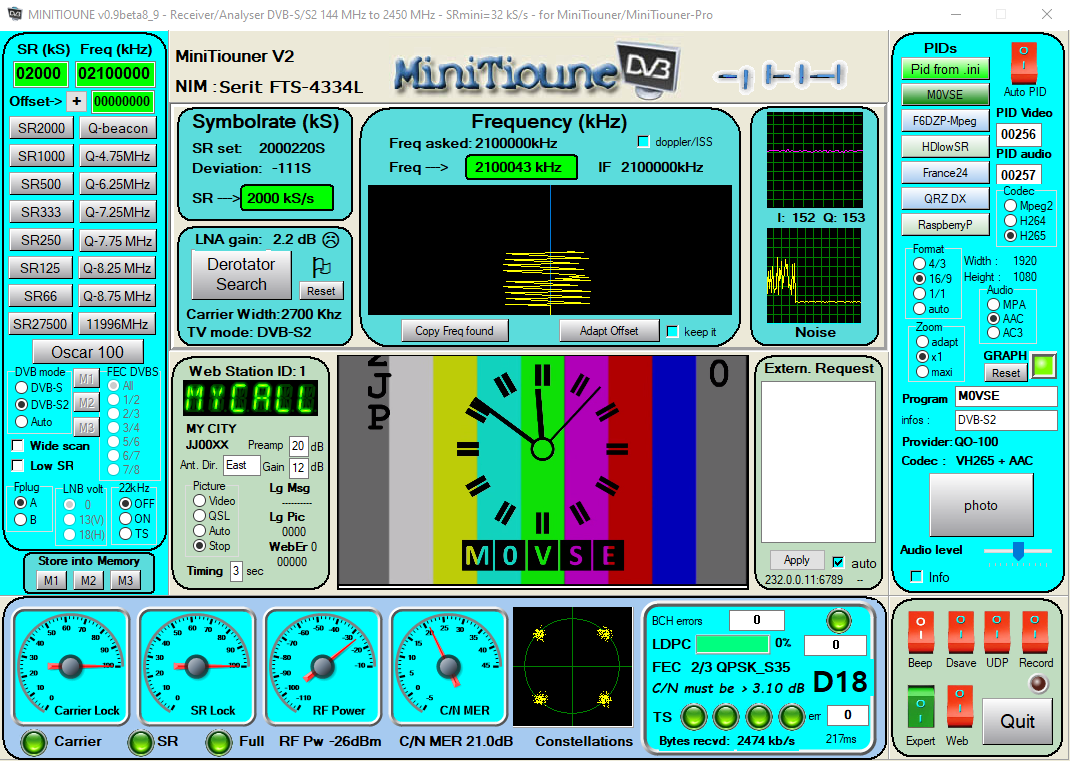Click the green Full LED indicator

click(219, 743)
